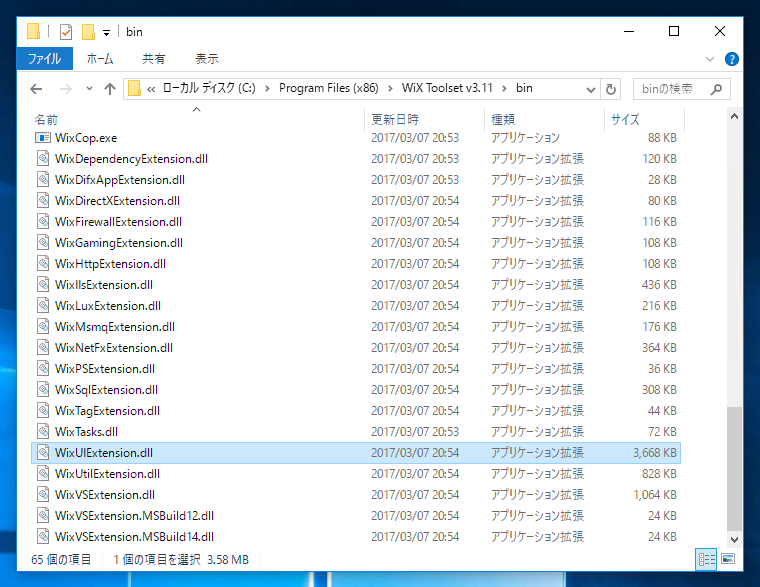This screenshot has width=760, height=587.
Task: Click the folder system icon in title bar
Action: tap(33, 32)
